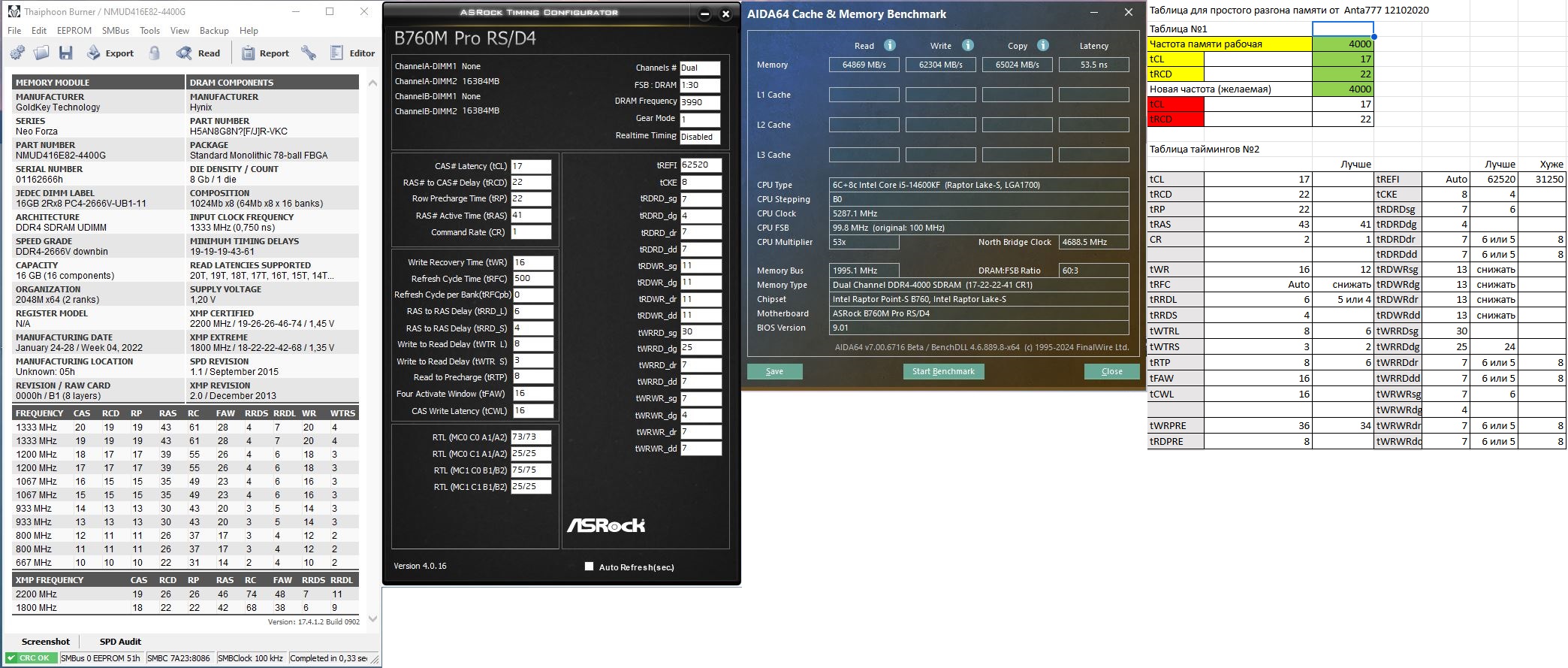The height and width of the screenshot is (668, 1568).
Task: Click the 'Новая частота (желаемая)' spreadsheet cell
Action: click(1230, 89)
